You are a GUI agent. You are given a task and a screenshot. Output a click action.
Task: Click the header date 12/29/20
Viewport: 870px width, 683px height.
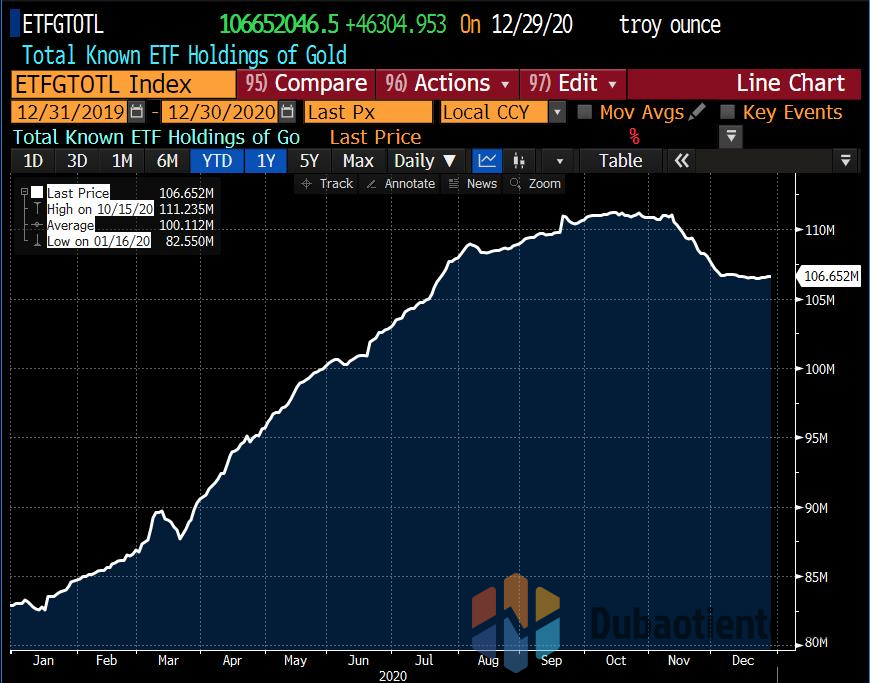532,24
